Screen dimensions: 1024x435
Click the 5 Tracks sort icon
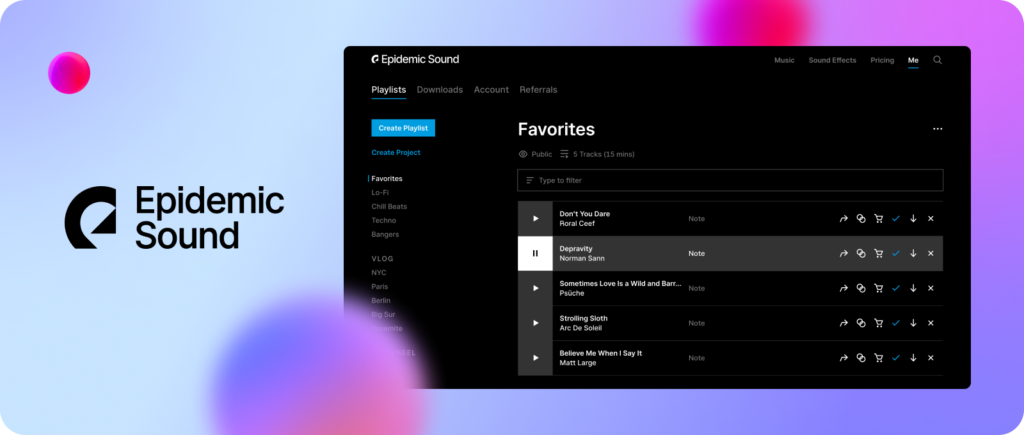tap(564, 155)
